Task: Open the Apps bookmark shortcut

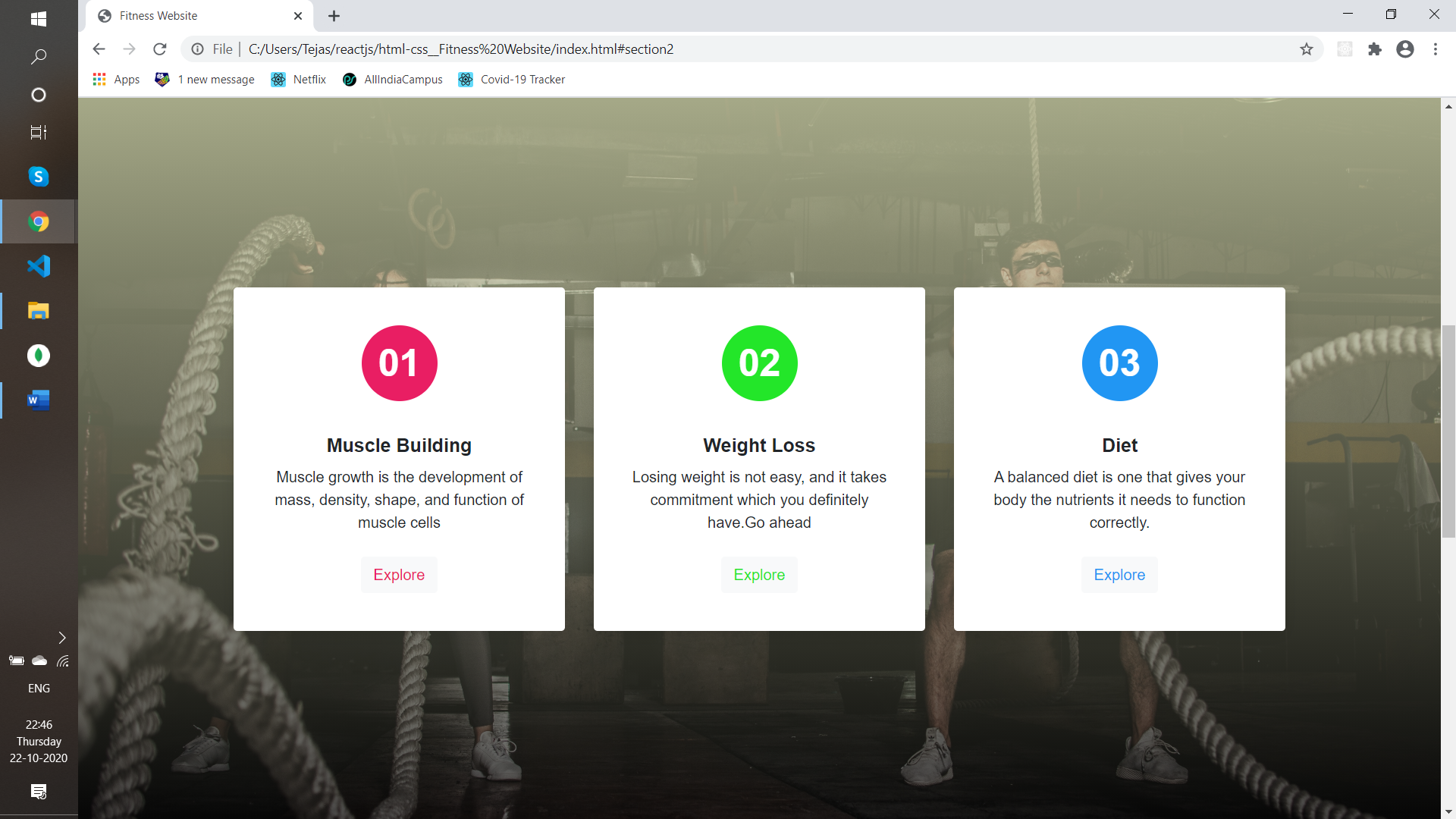Action: [x=116, y=80]
